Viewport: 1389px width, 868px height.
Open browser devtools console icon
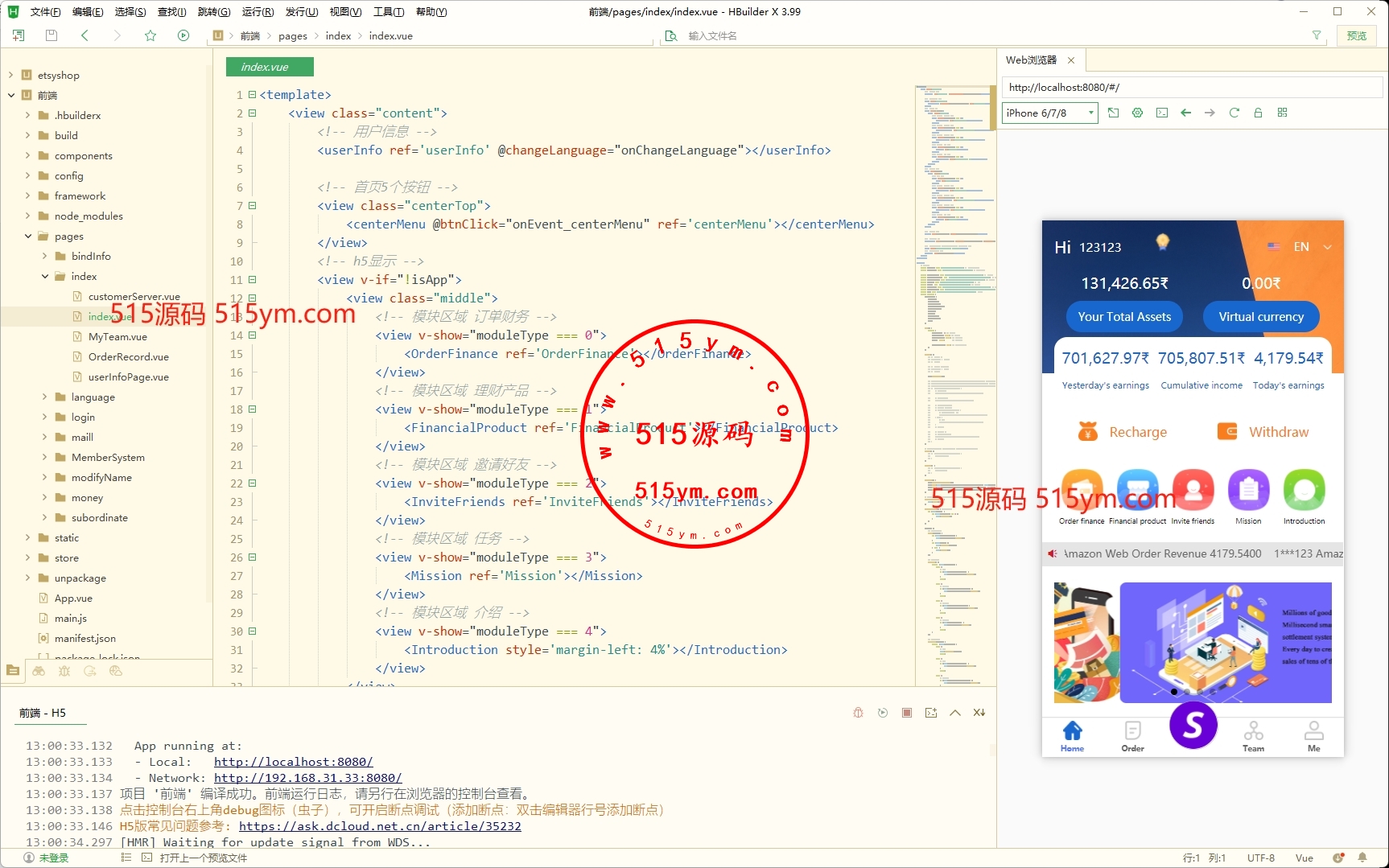tap(1161, 113)
